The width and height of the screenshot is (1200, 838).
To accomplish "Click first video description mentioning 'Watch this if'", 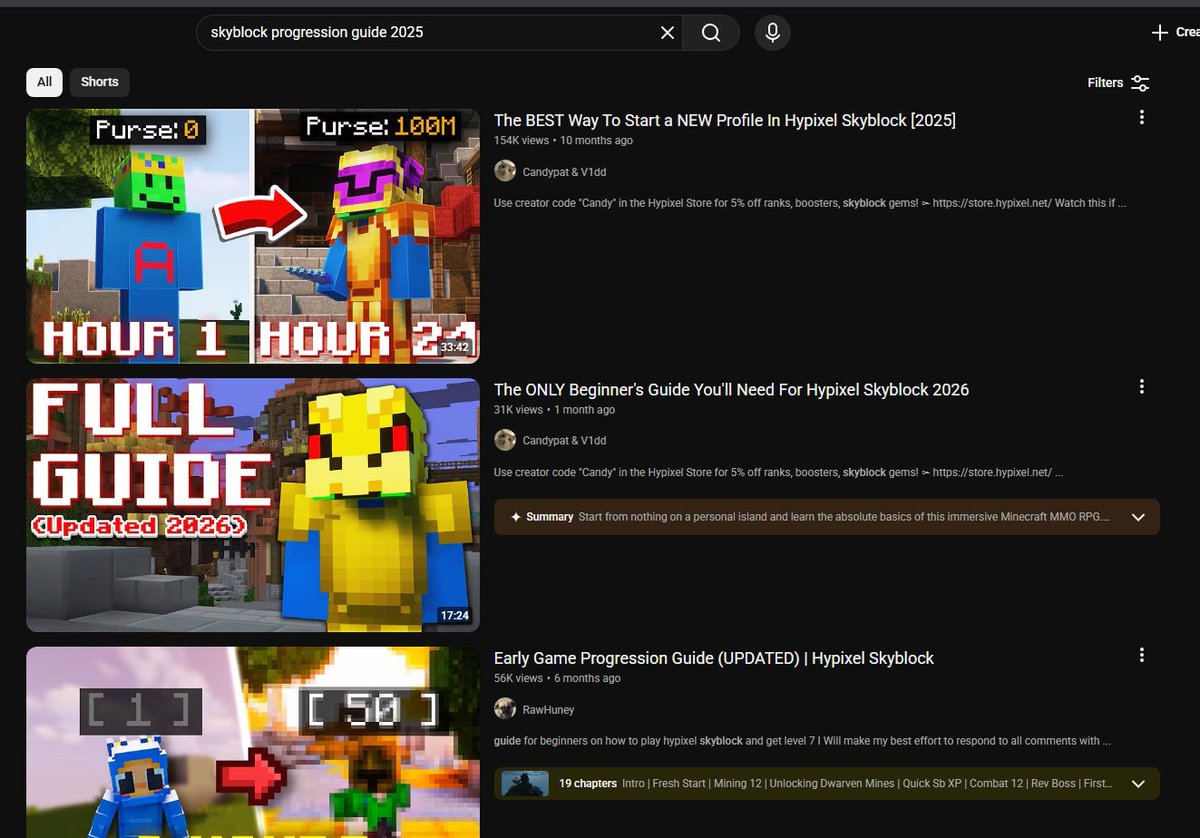I will (810, 203).
